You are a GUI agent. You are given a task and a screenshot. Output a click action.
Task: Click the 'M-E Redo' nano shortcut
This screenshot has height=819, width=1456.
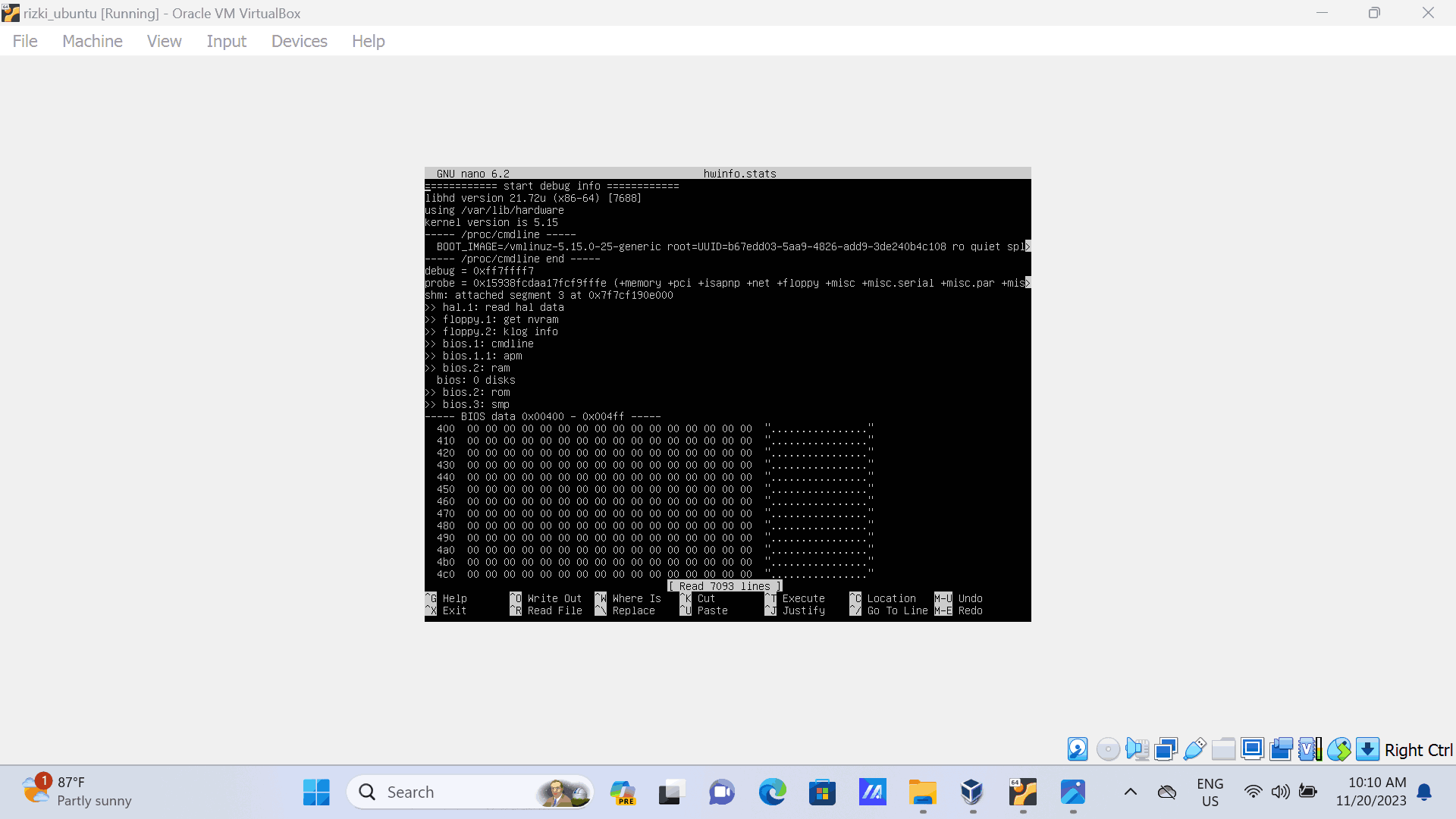[959, 610]
